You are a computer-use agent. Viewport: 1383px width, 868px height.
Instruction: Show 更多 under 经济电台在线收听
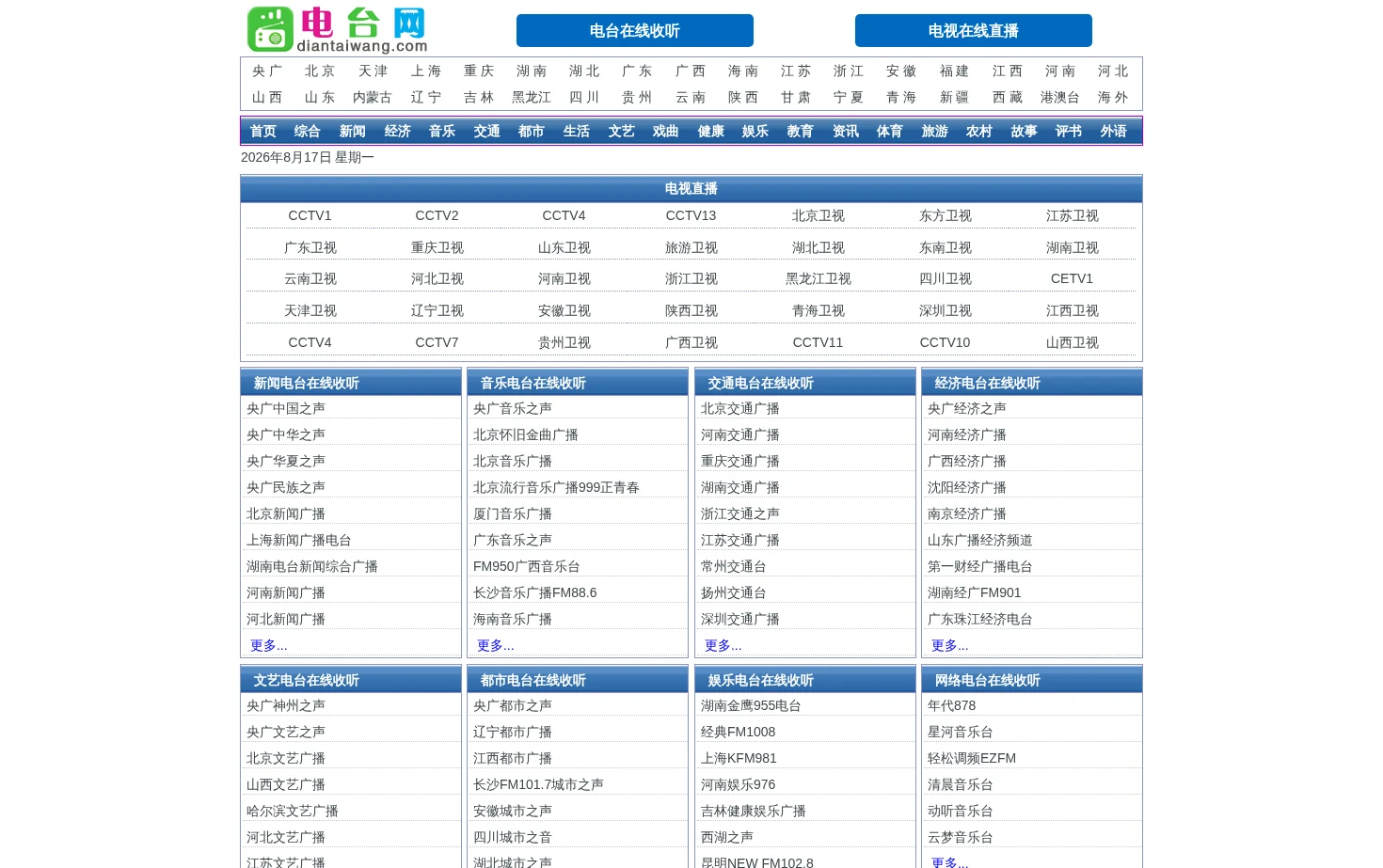coord(950,645)
